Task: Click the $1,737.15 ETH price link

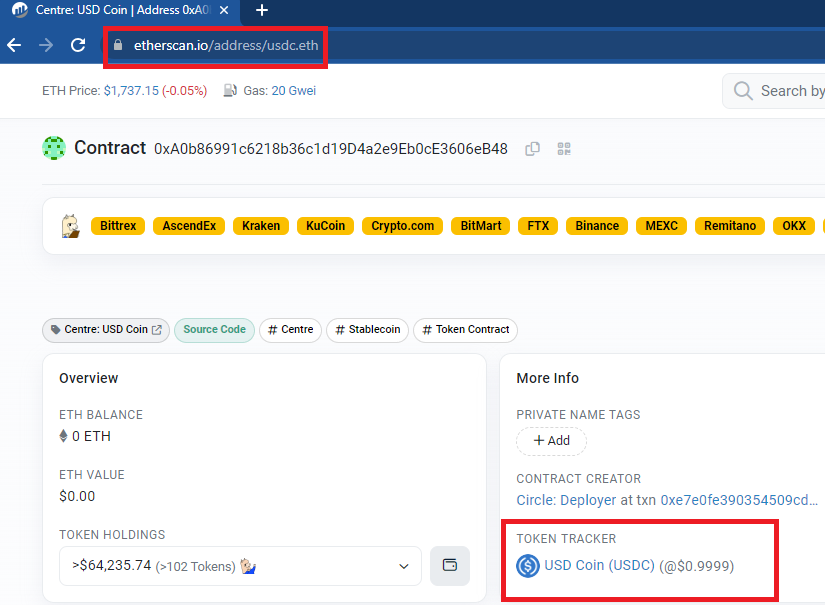Action: [x=131, y=90]
